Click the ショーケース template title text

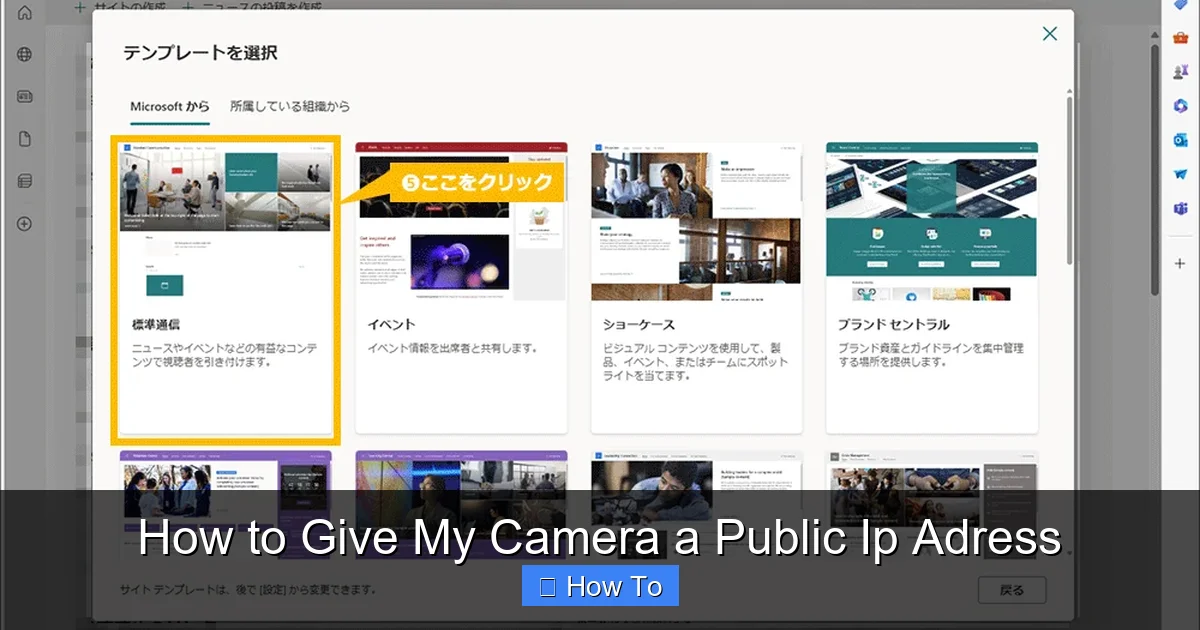[x=639, y=325]
